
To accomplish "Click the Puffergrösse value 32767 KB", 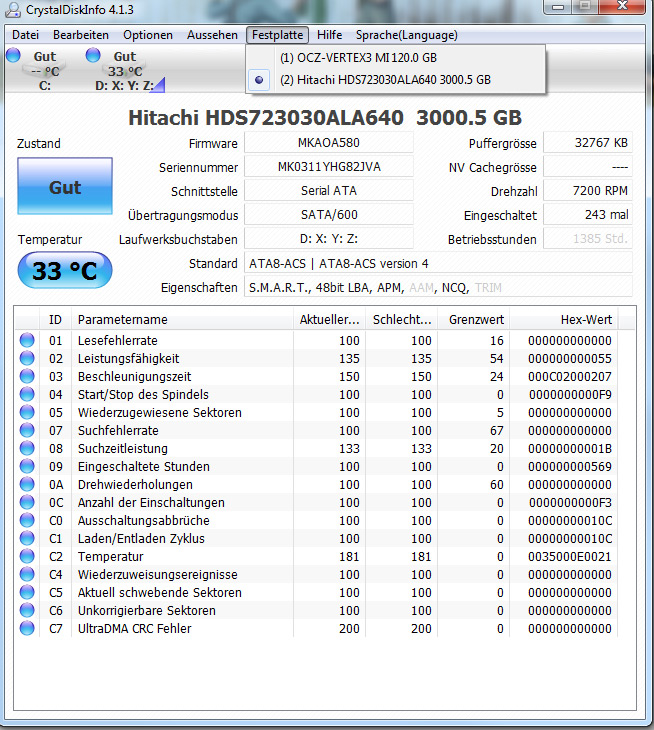I will [x=588, y=142].
